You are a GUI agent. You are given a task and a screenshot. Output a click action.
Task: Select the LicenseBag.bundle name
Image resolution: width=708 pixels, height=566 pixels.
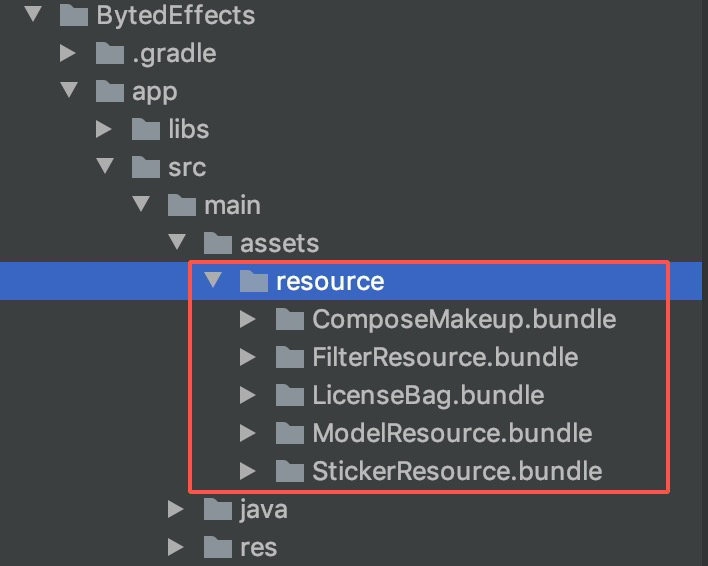point(428,396)
